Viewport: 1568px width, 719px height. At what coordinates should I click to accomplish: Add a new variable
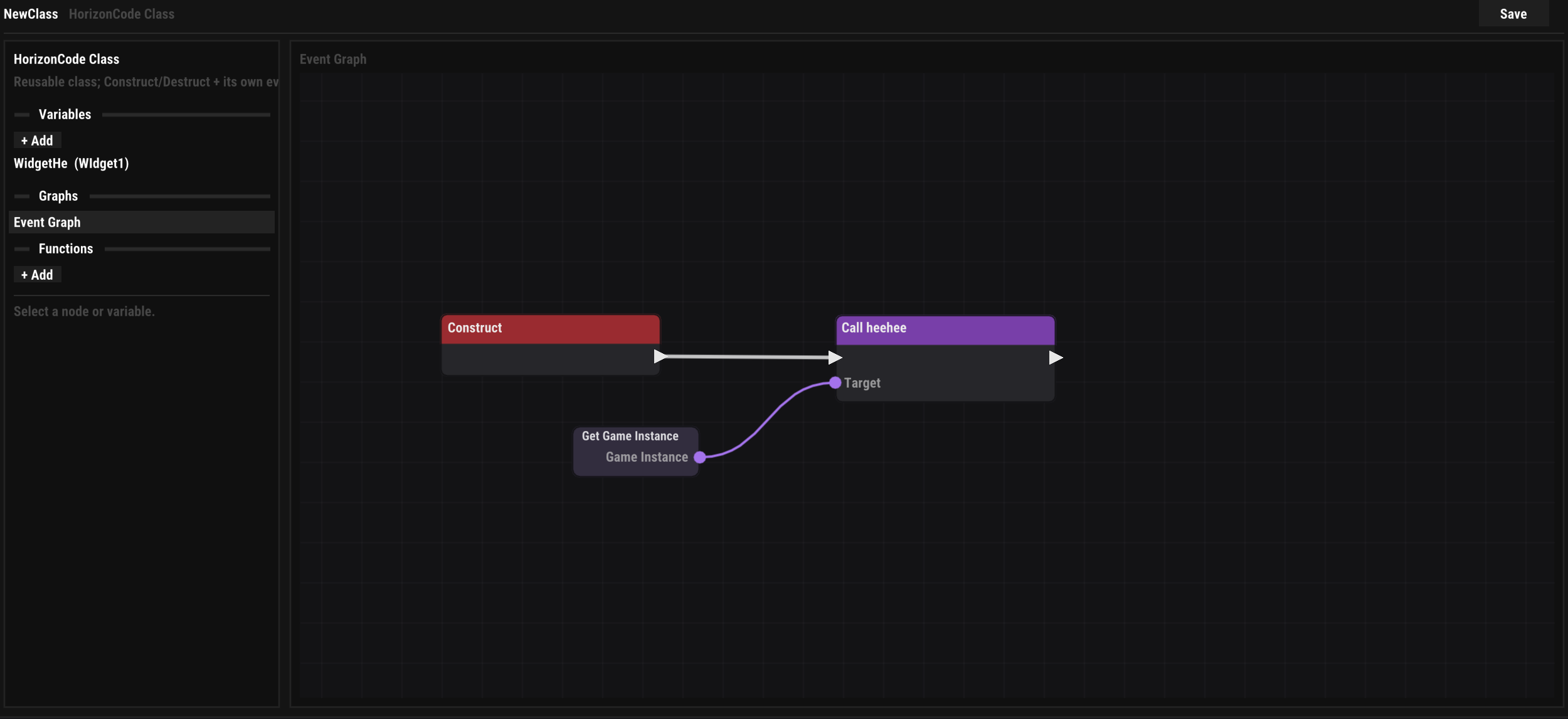[37, 141]
